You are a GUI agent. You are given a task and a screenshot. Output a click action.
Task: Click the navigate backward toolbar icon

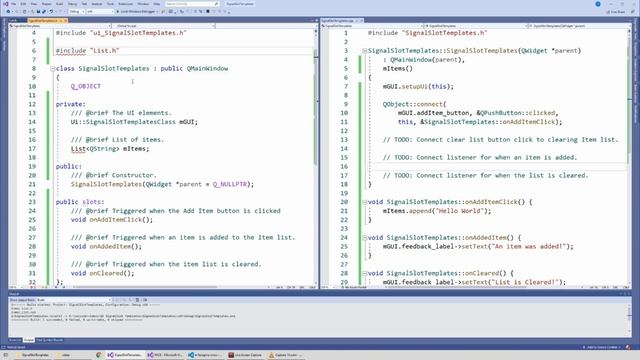click(x=8, y=12)
